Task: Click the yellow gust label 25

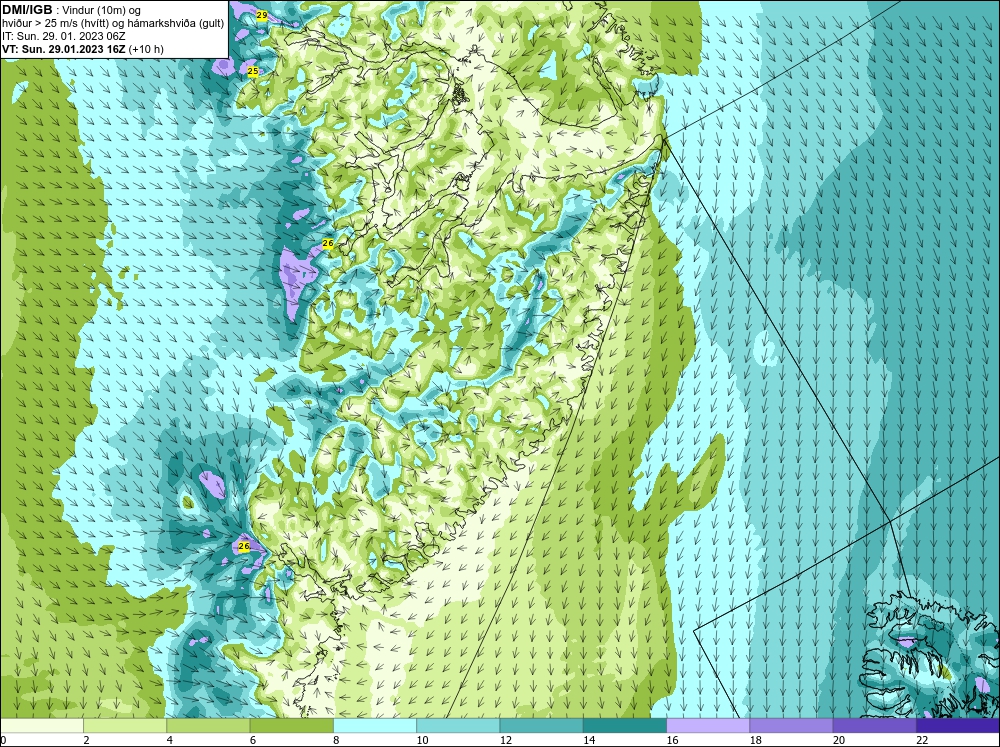Action: coord(253,71)
